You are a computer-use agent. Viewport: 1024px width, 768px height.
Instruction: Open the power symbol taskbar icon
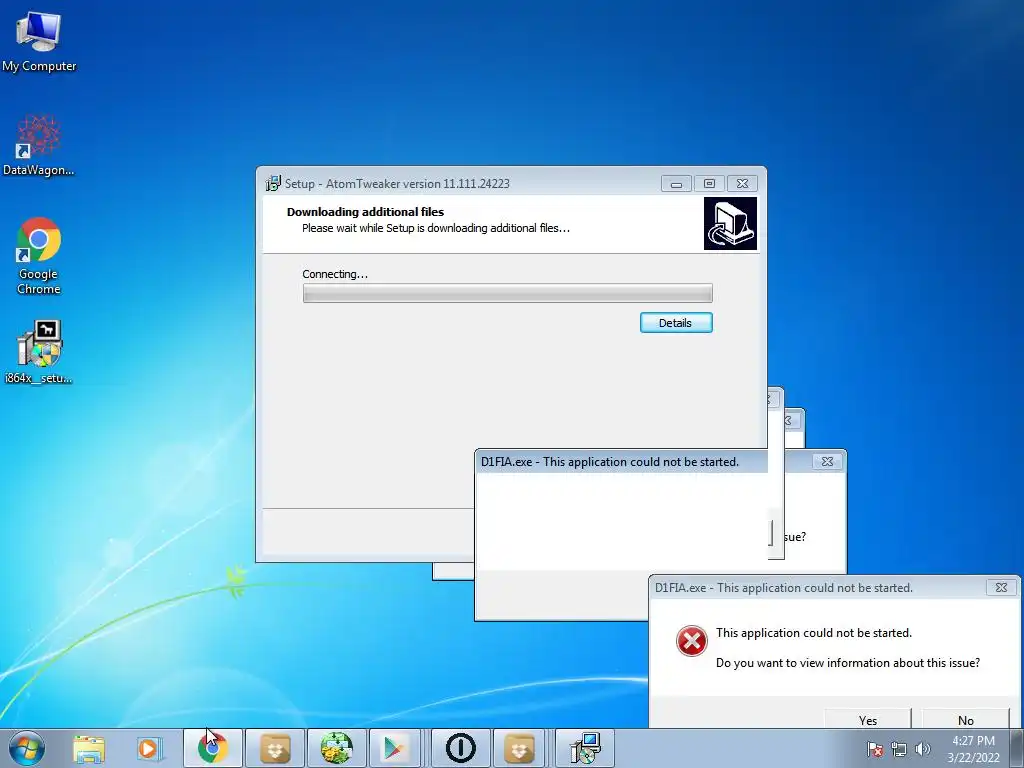tap(460, 748)
